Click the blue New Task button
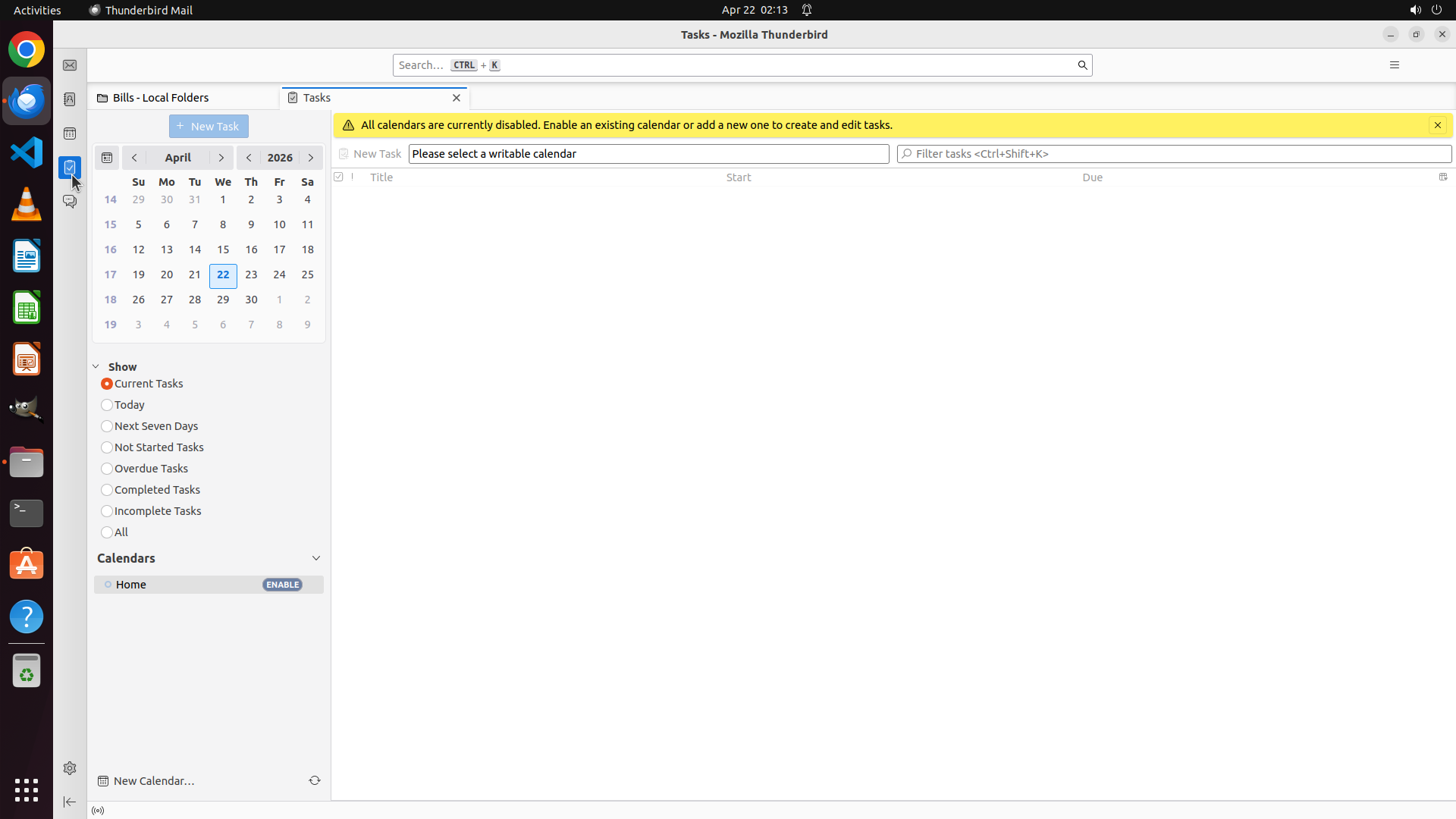This screenshot has width=1456, height=819. click(x=209, y=127)
